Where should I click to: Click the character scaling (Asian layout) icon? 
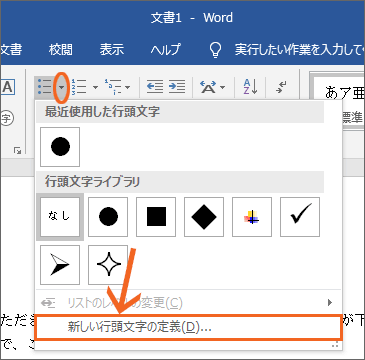point(208,87)
